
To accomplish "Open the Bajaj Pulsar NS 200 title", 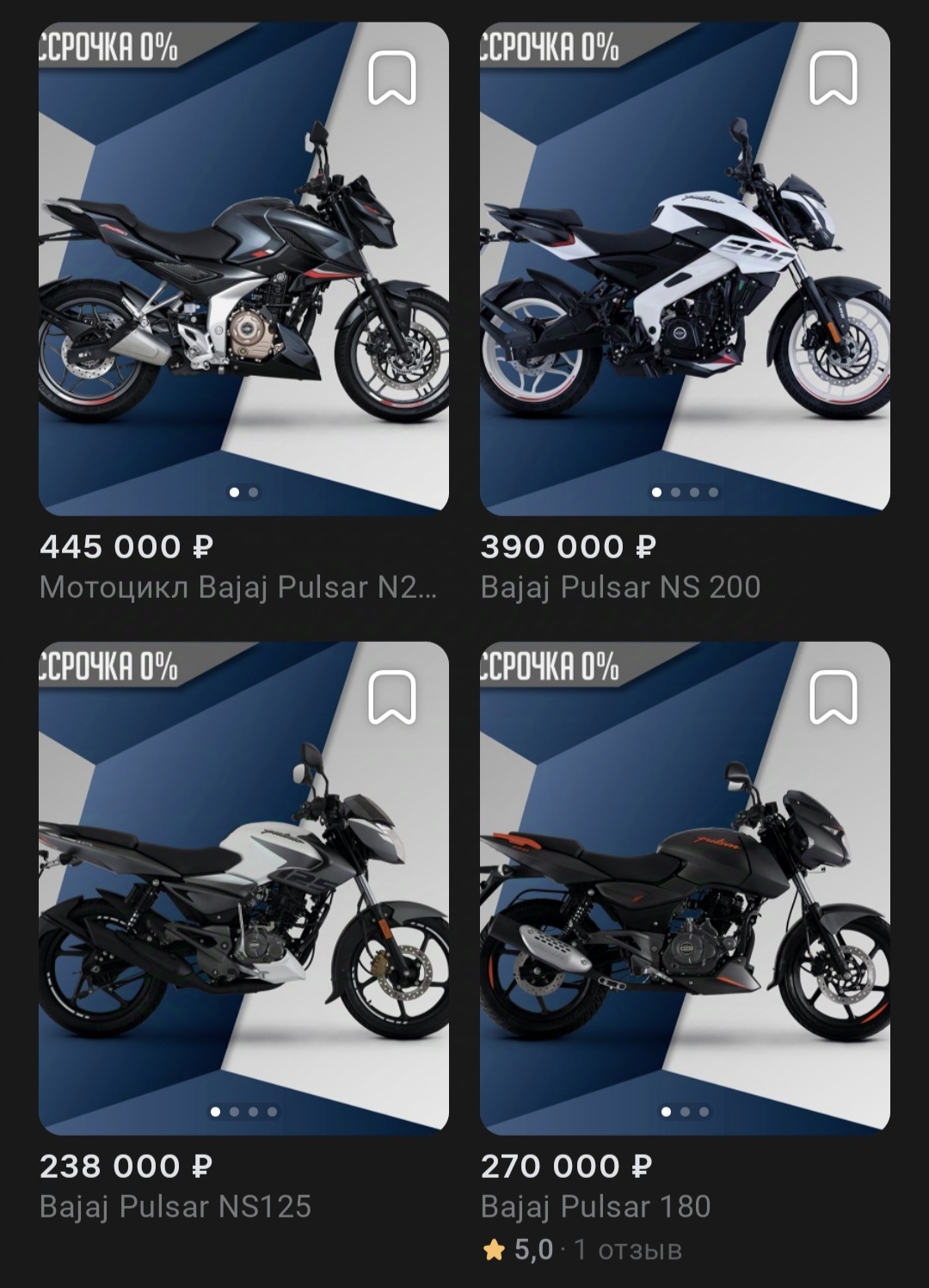I will click(620, 588).
